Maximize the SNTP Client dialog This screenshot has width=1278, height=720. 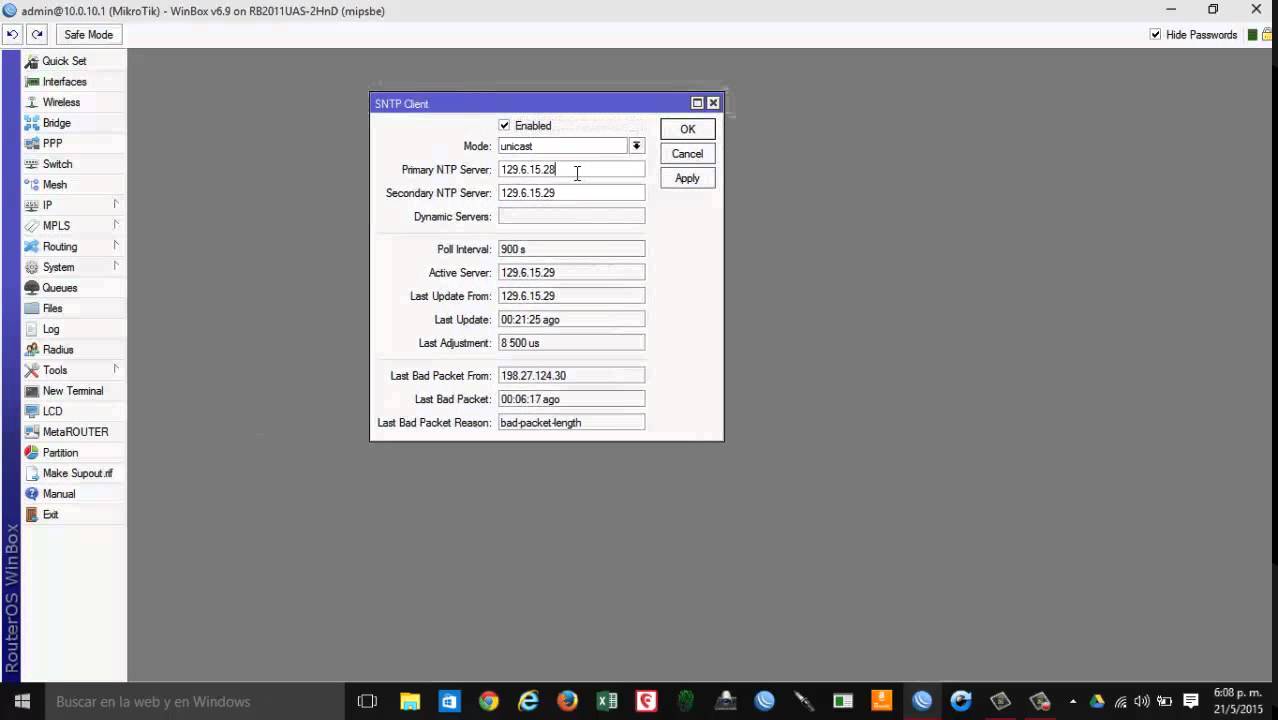click(697, 103)
